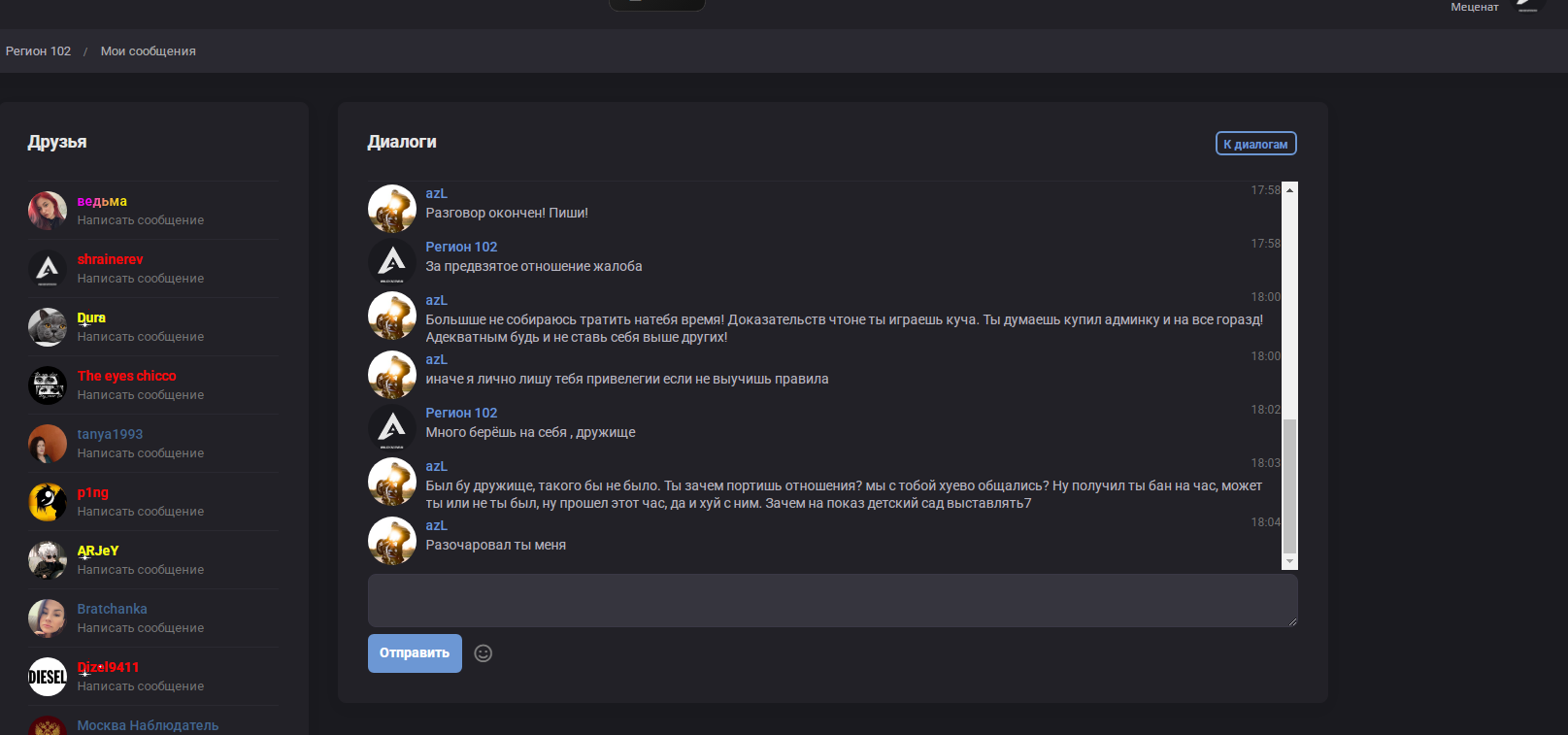Click azL avatar beside 'Разочаровал ты меня' message
Viewport: 1568px width, 735px height.
(x=392, y=541)
